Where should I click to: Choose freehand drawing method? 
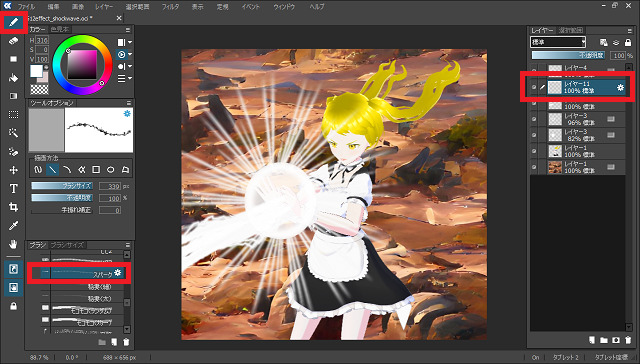[x=38, y=169]
